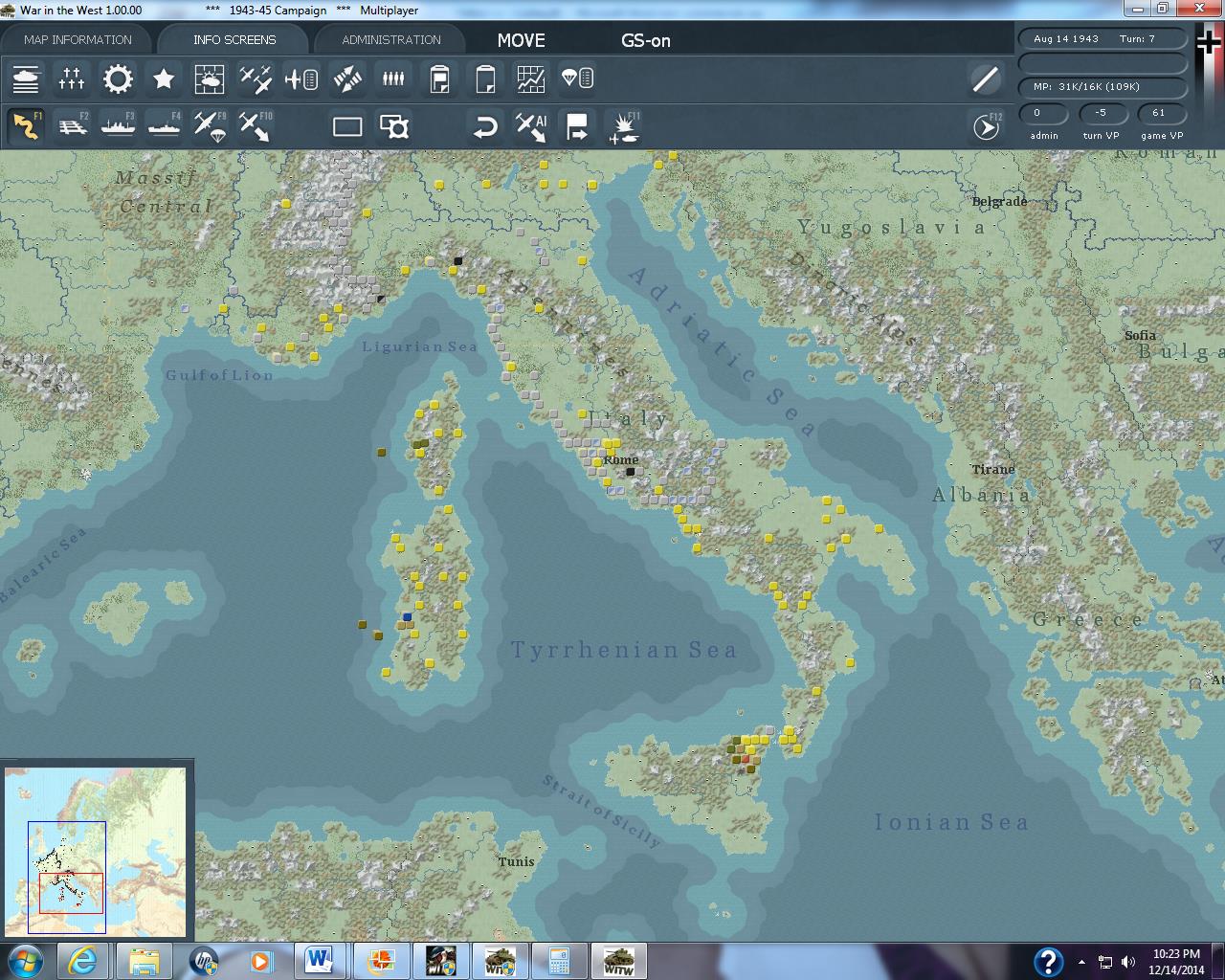Screen dimensions: 1225x980
Task: Open Windows Explorer folder in taskbar
Action: (144, 960)
